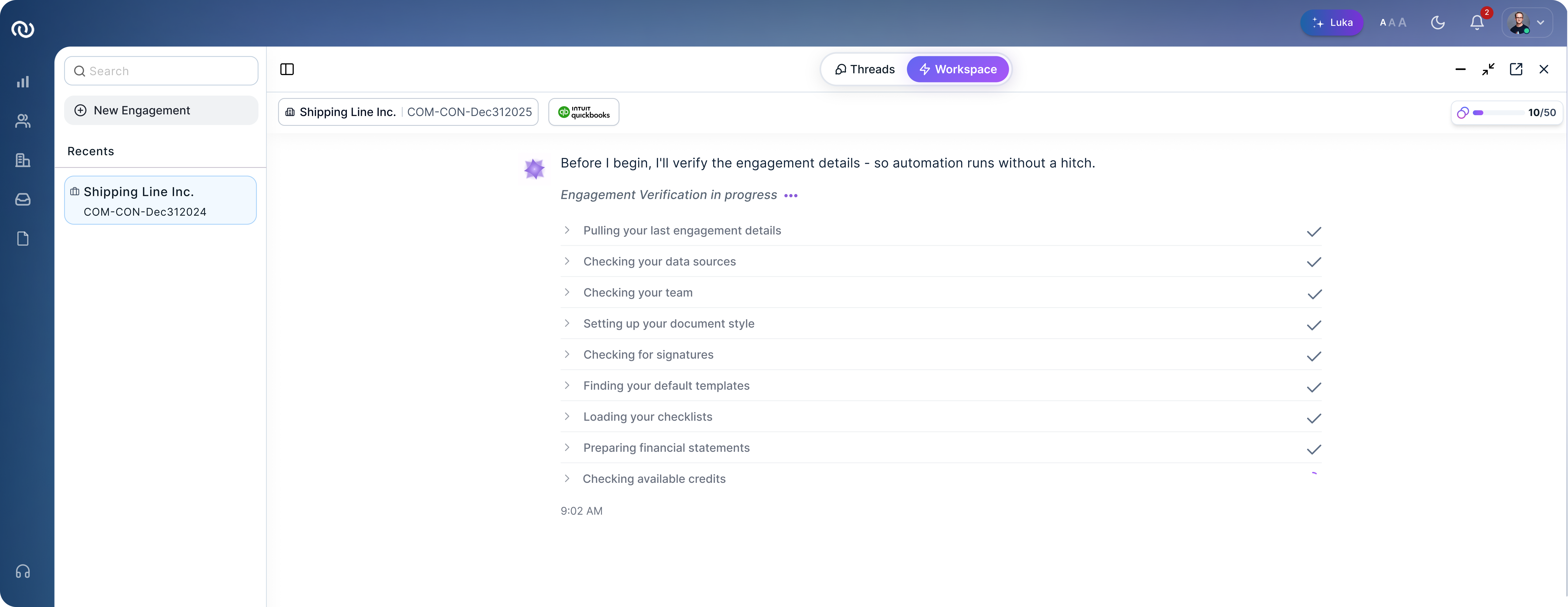Open the buildings/companies sidebar icon
This screenshot has width=1568, height=607.
click(x=22, y=160)
